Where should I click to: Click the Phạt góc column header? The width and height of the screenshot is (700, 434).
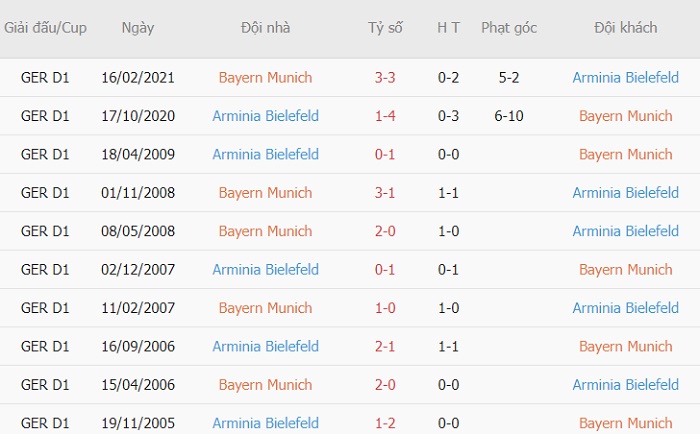pos(508,28)
